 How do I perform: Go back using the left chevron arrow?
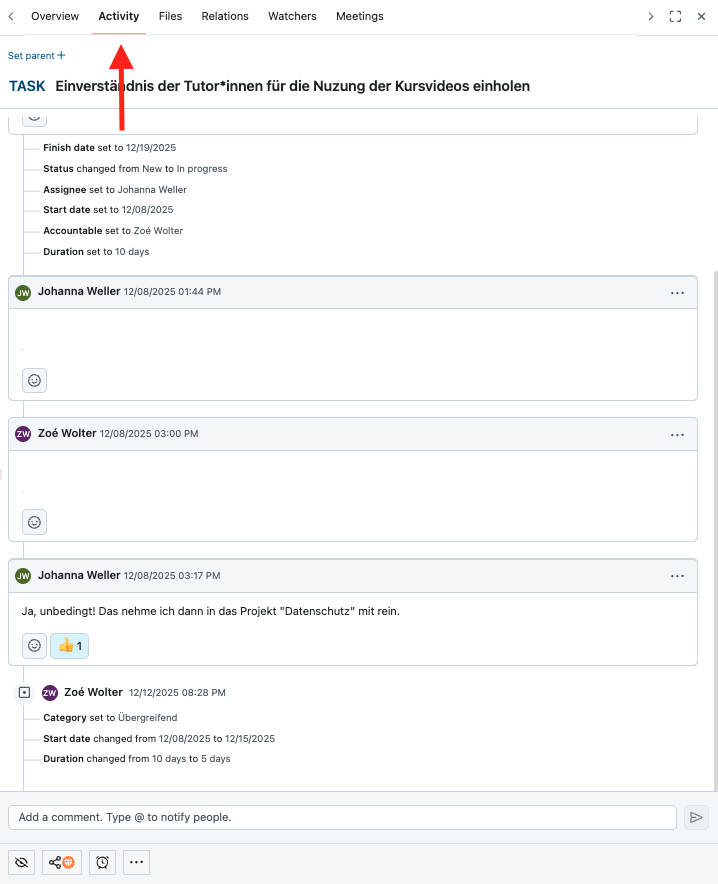[10, 16]
